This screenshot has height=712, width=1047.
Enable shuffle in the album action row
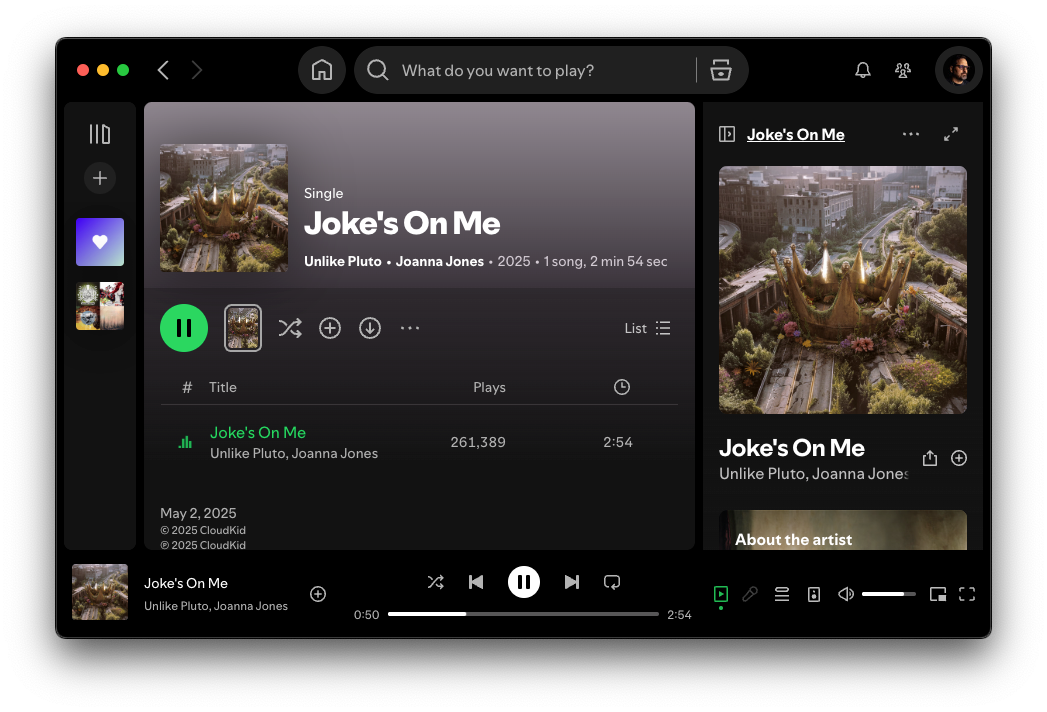point(290,328)
